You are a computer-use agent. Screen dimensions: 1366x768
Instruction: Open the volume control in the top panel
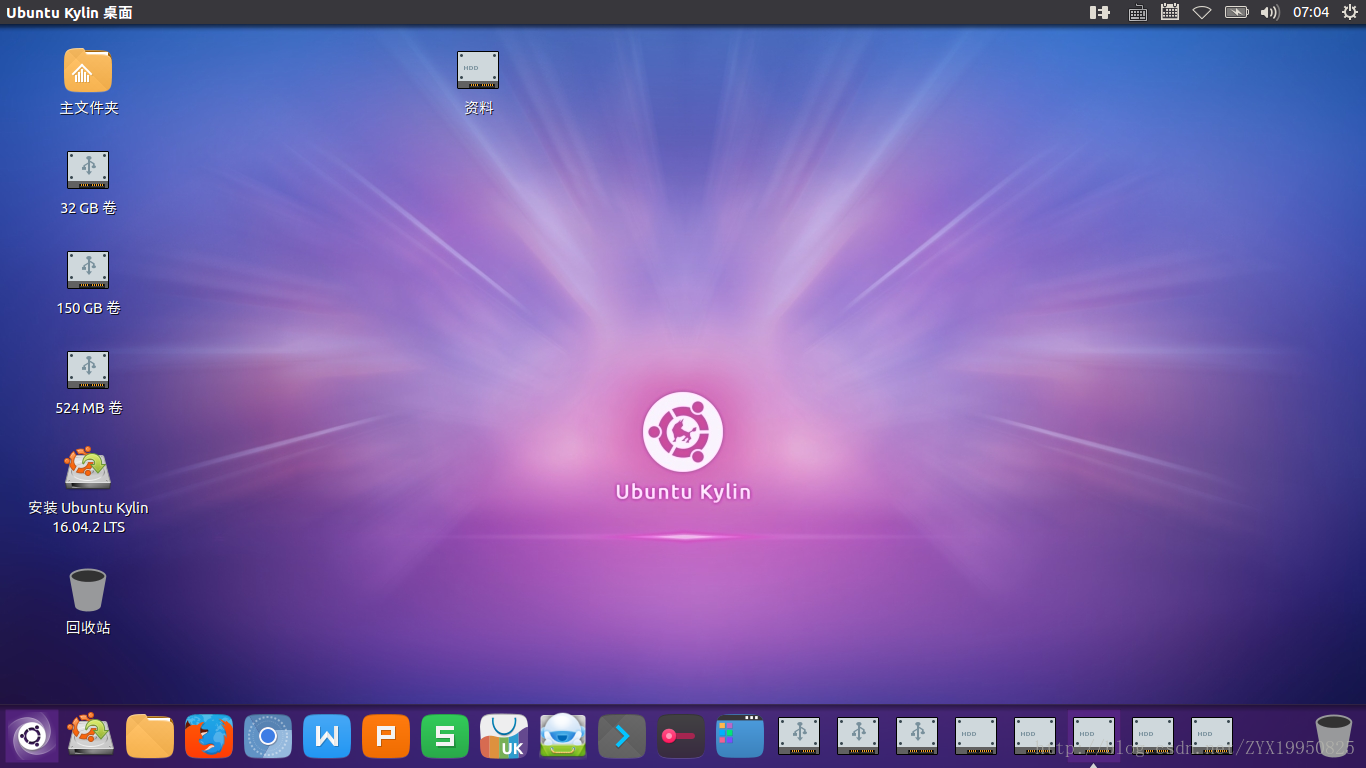(x=1268, y=13)
